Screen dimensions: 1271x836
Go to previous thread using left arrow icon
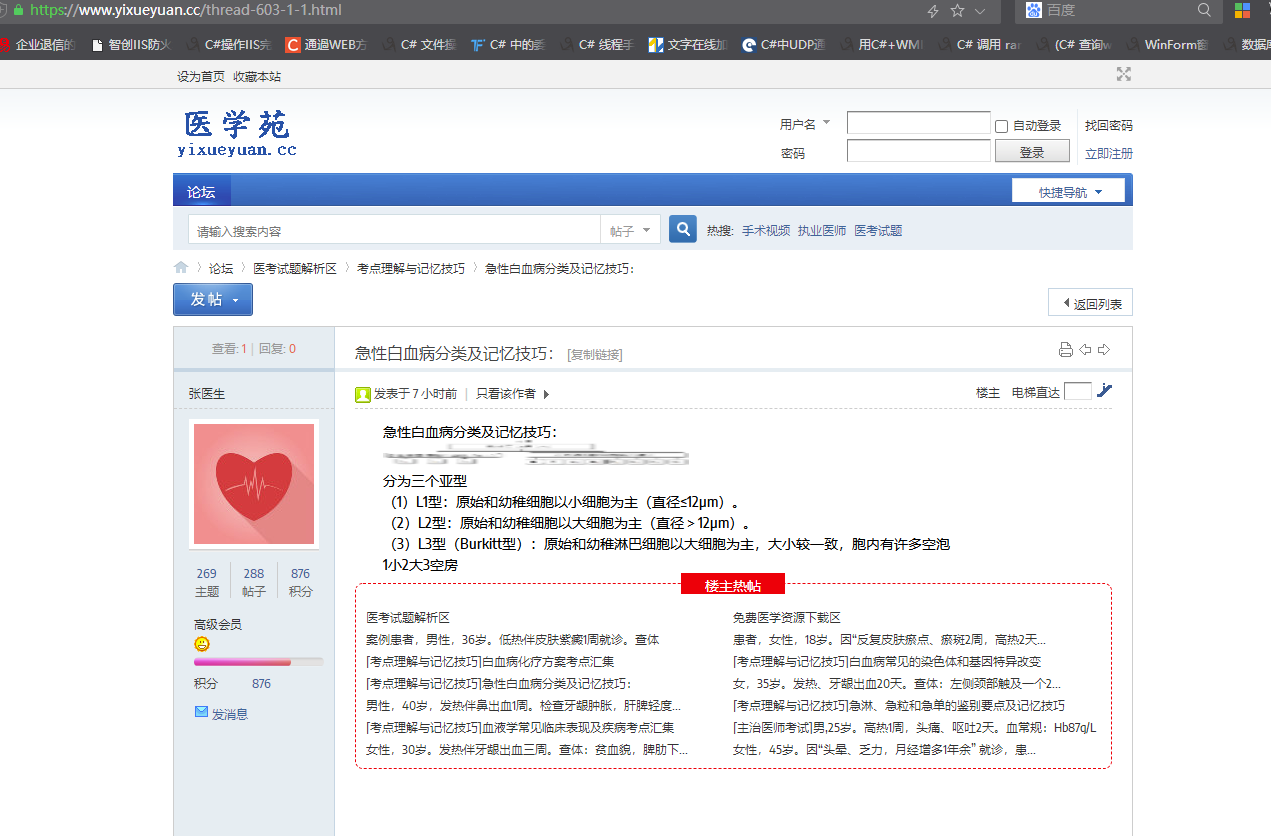click(x=1085, y=350)
